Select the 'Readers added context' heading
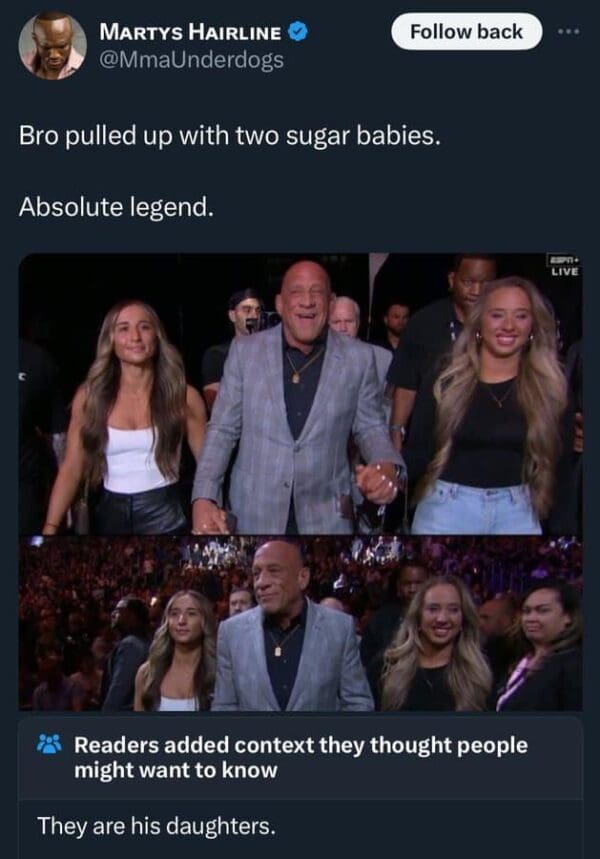 coord(301,758)
